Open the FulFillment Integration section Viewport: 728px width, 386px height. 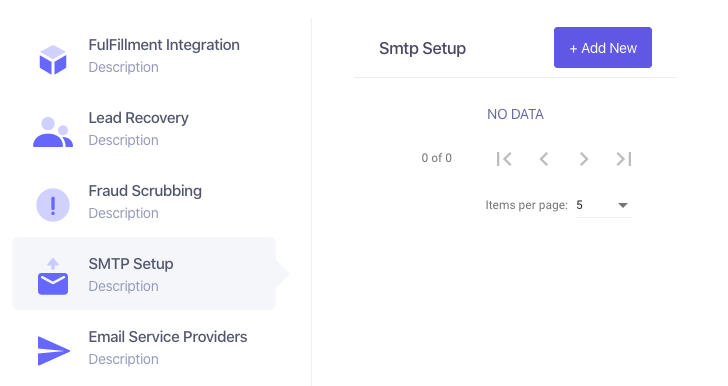(144, 56)
